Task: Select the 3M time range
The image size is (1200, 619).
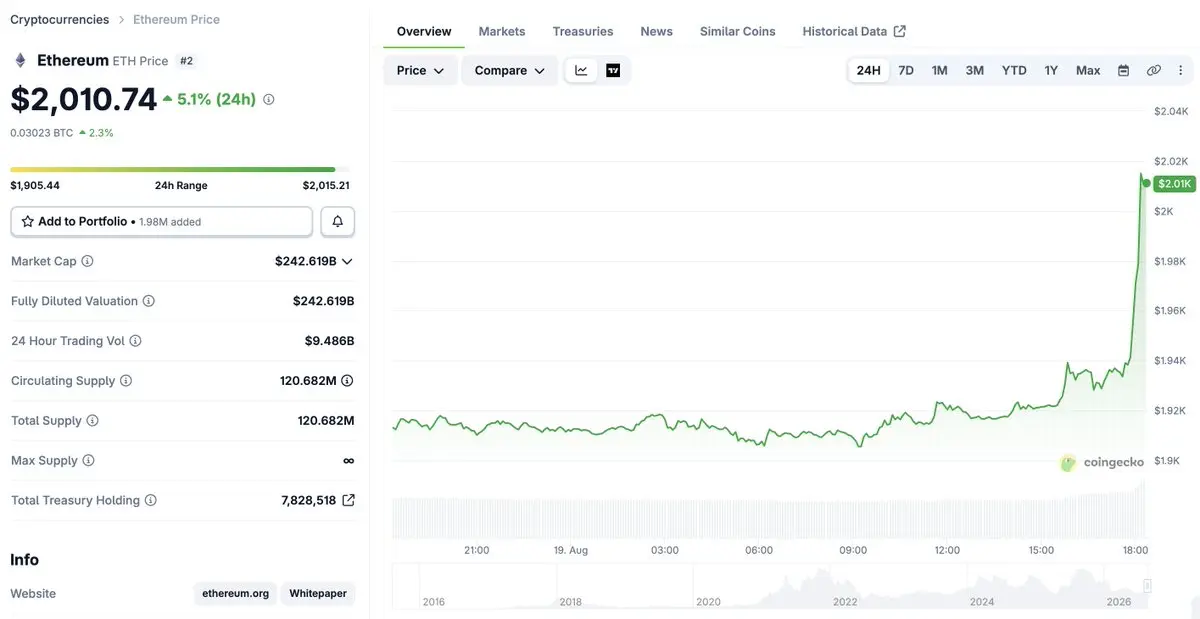Action: click(975, 70)
